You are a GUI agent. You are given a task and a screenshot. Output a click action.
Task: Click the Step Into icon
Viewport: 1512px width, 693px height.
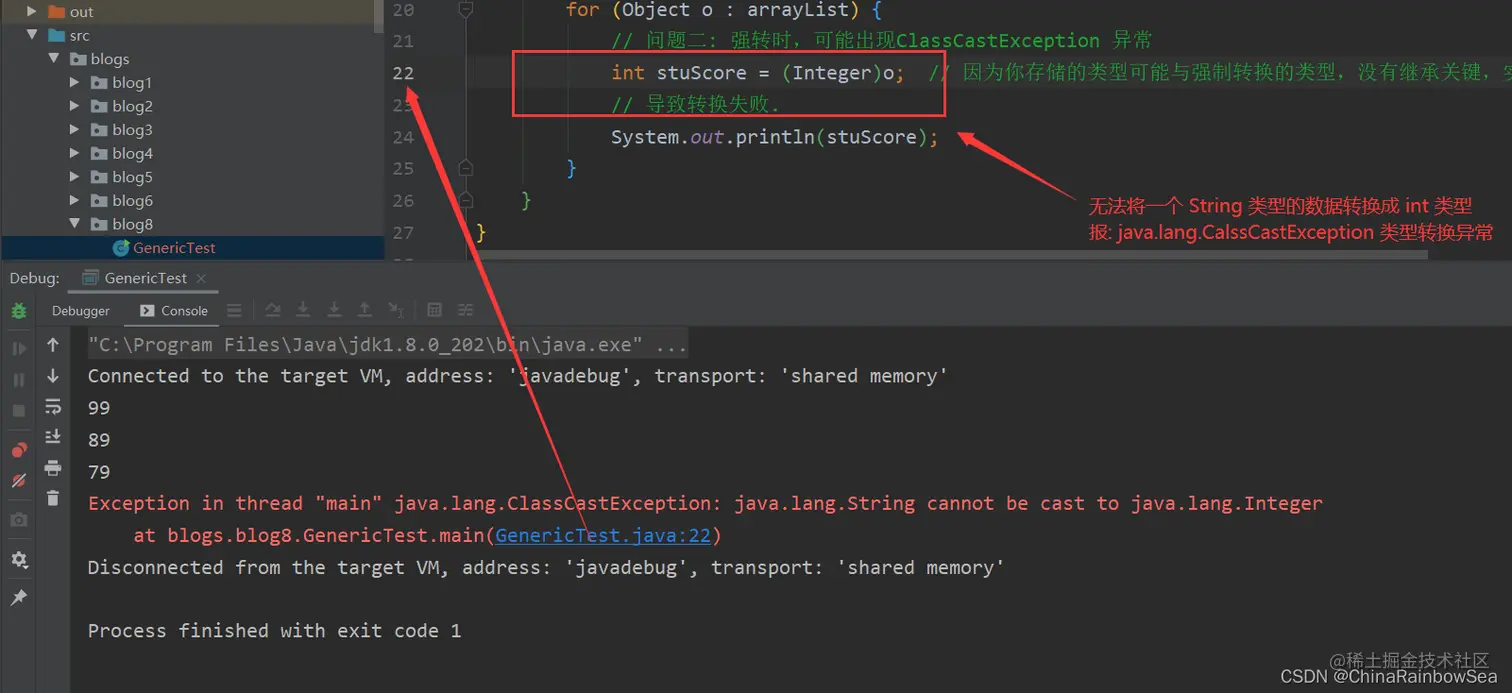(303, 310)
